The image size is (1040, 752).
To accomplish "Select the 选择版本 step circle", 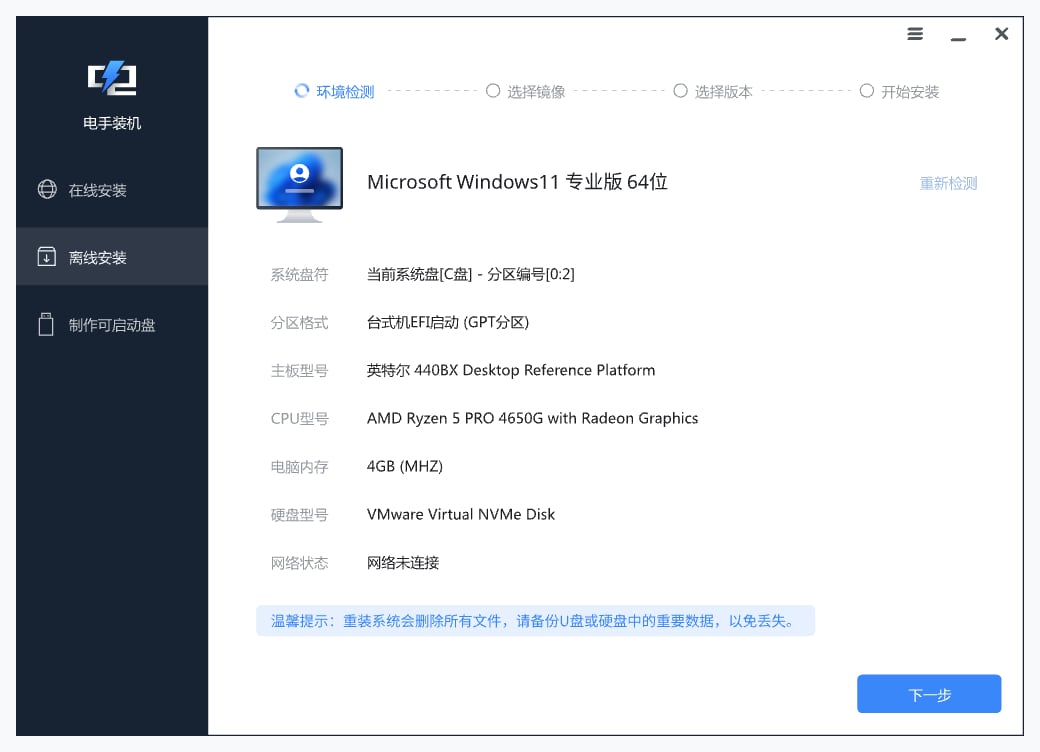I will [680, 91].
